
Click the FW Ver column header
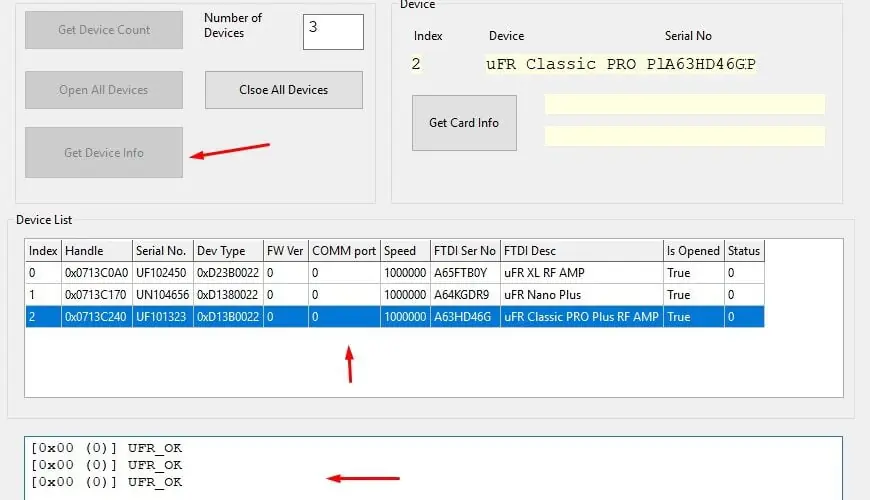(x=285, y=251)
